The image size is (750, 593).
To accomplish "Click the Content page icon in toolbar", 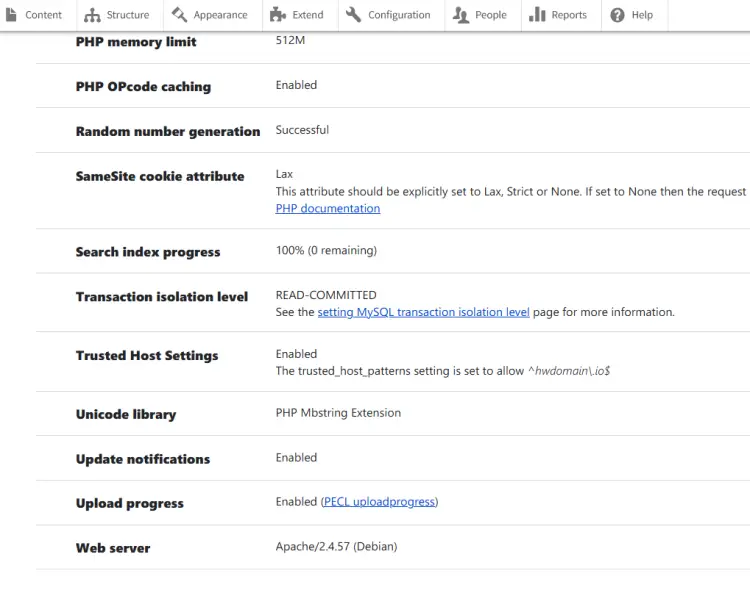I will coord(11,15).
